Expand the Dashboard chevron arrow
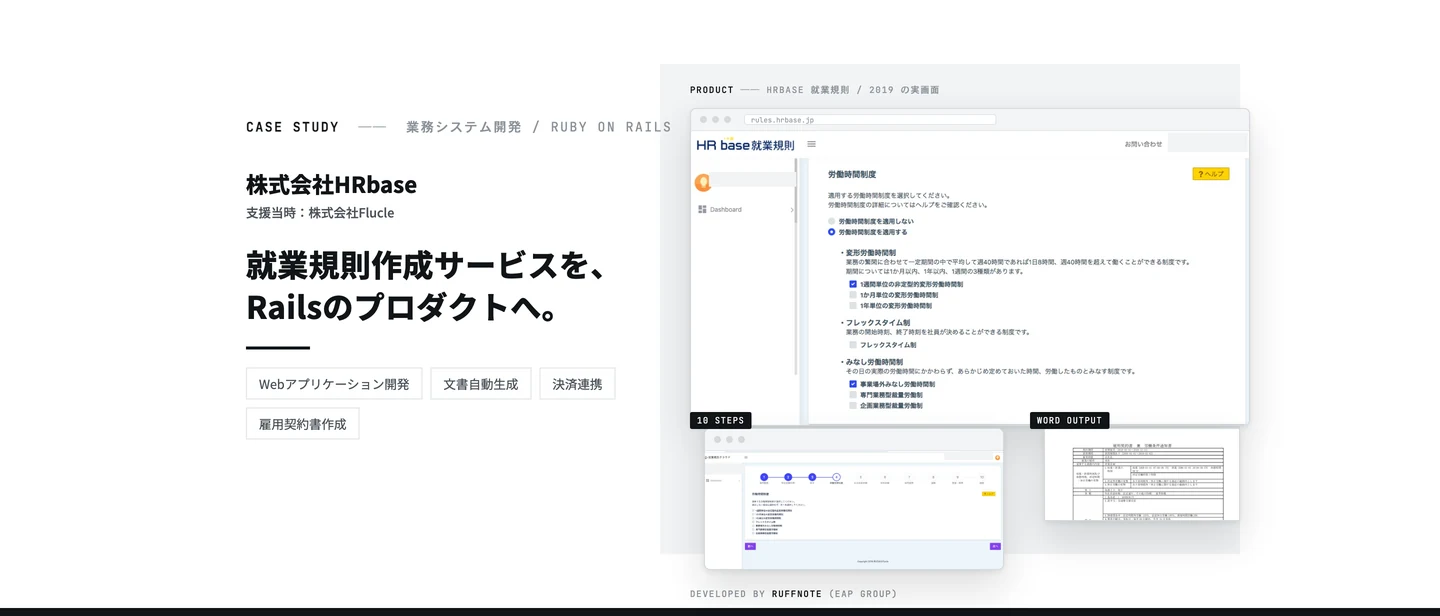Image resolution: width=1440 pixels, height=616 pixels. point(792,210)
